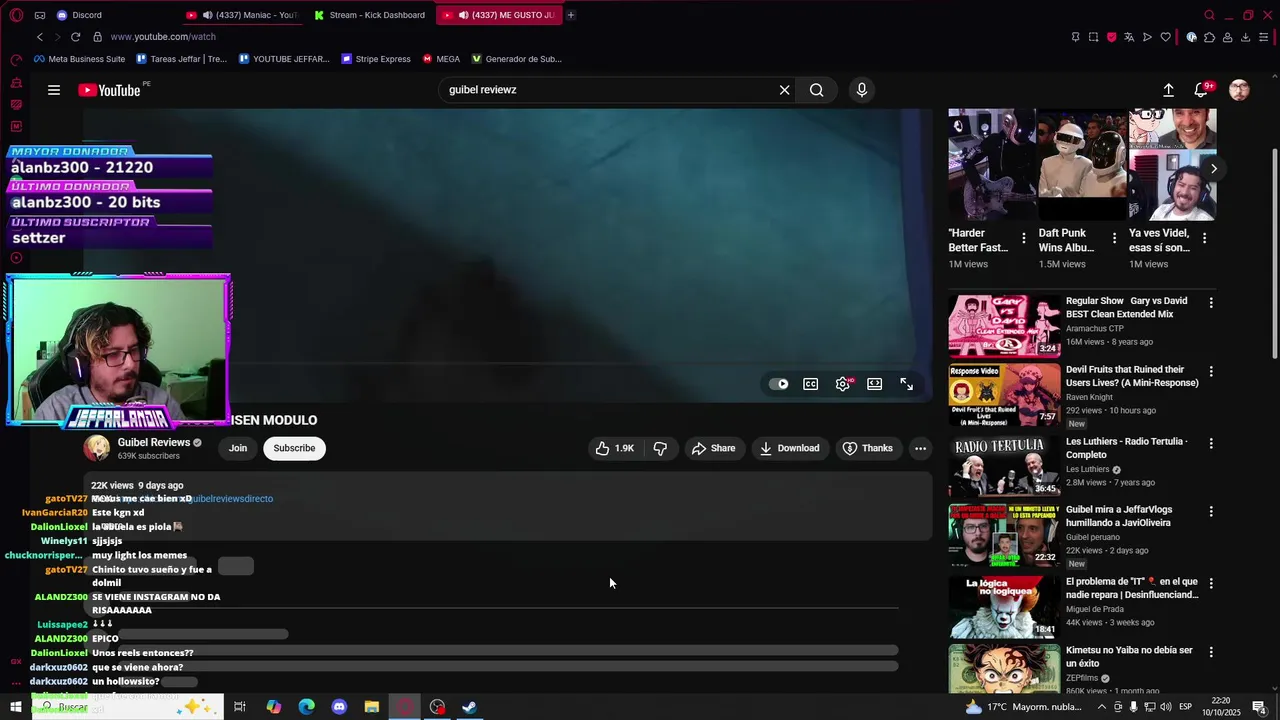Open the Guibel Reviews channel name
Image resolution: width=1280 pixels, height=720 pixels.
153,442
